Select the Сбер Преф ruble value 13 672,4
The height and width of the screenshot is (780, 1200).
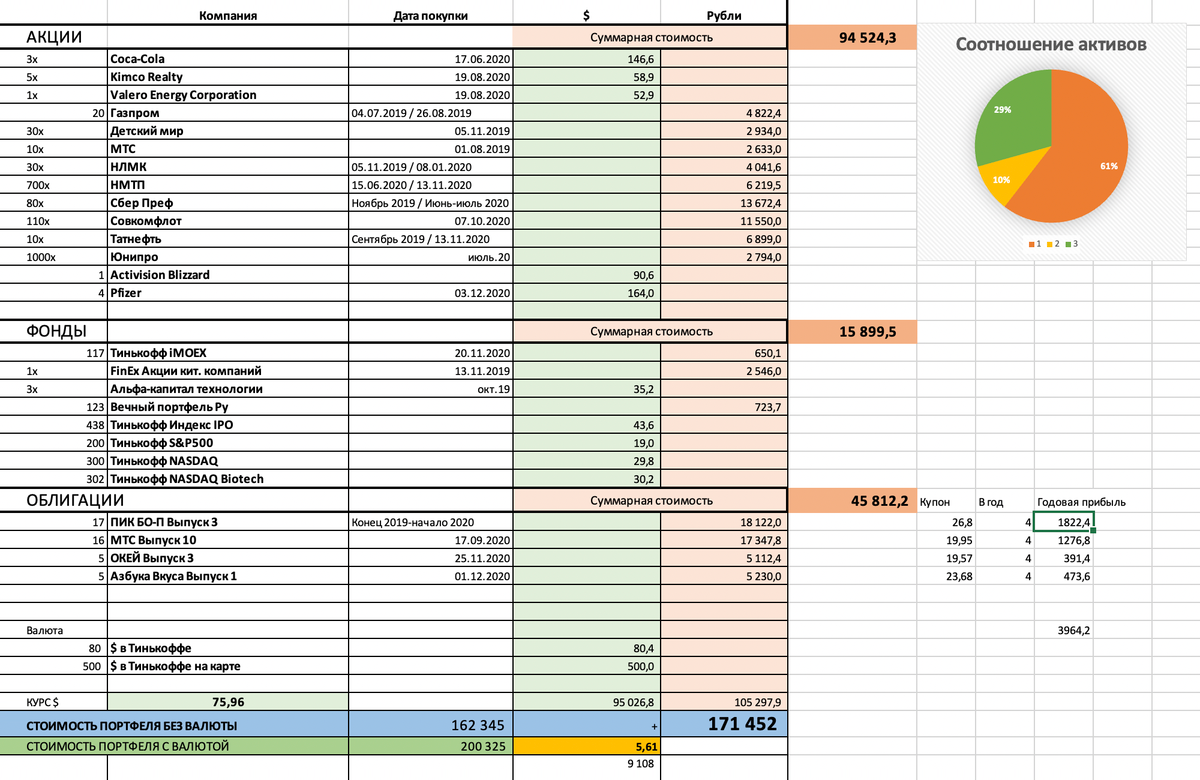[x=725, y=203]
